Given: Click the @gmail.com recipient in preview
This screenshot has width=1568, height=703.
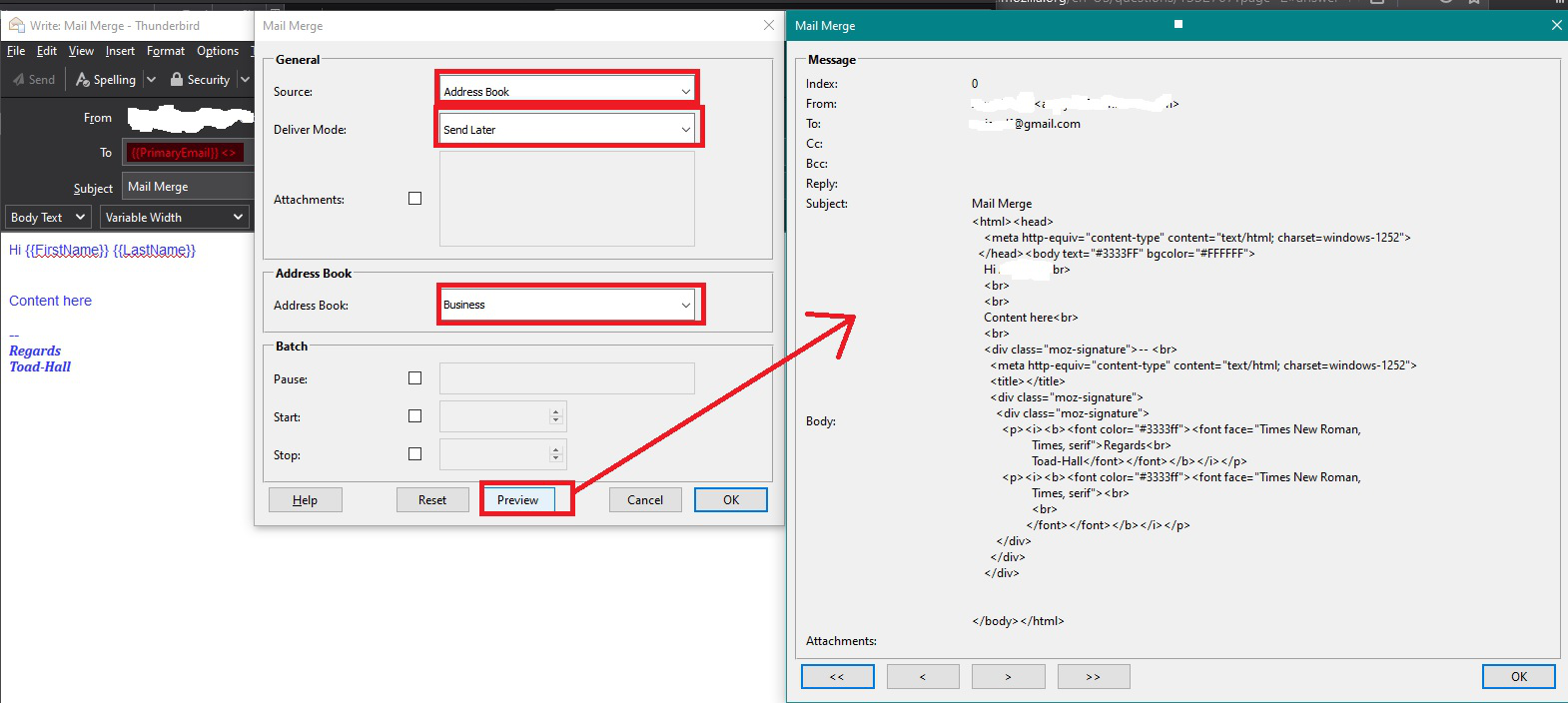Looking at the screenshot, I should click(1028, 124).
